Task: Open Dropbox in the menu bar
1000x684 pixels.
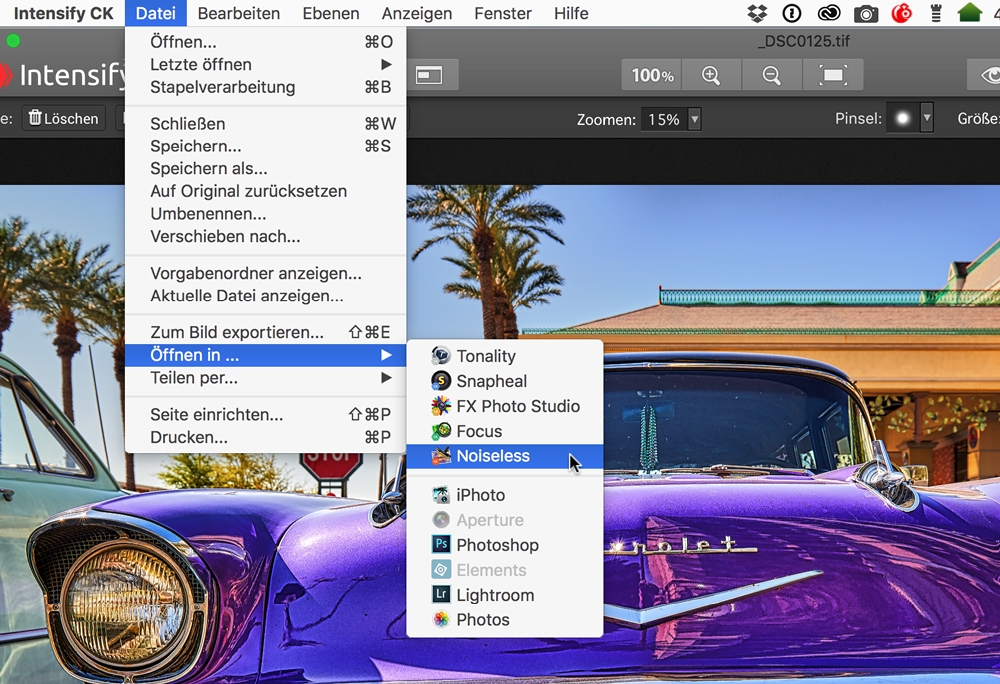Action: click(757, 13)
